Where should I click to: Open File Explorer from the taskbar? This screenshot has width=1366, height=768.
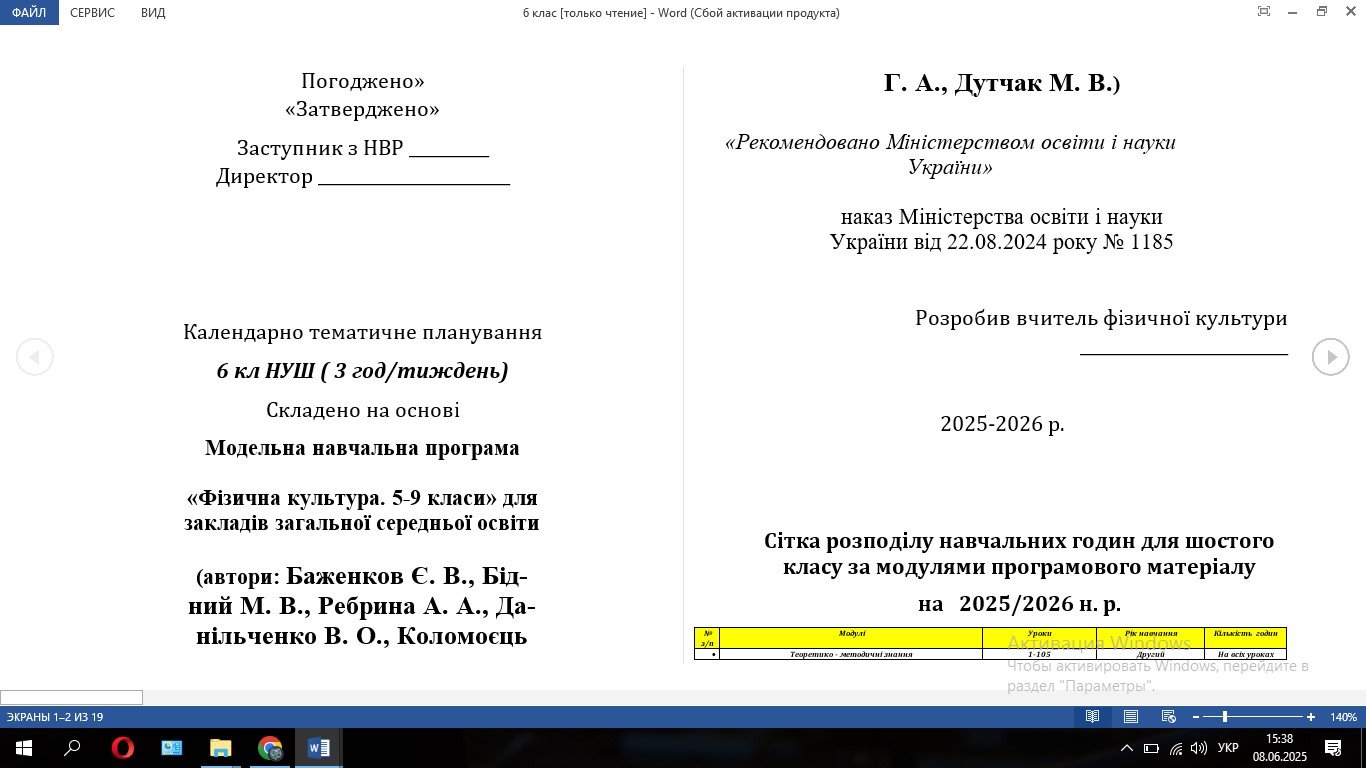(x=221, y=748)
